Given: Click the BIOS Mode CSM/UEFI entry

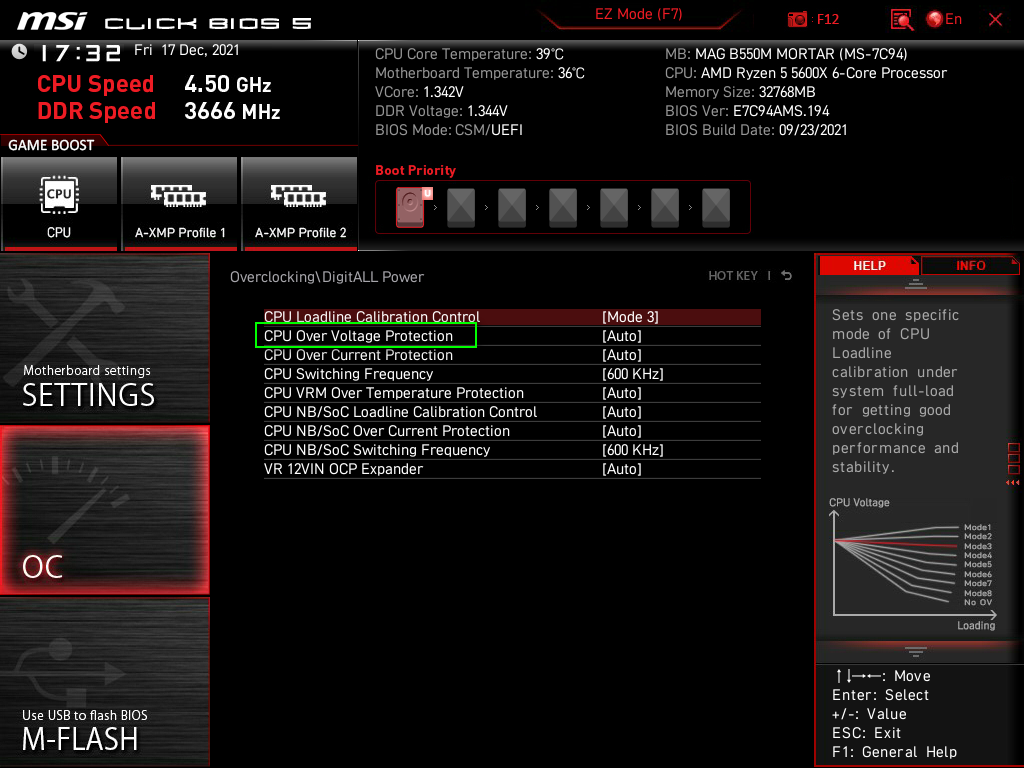Looking at the screenshot, I should tap(449, 130).
